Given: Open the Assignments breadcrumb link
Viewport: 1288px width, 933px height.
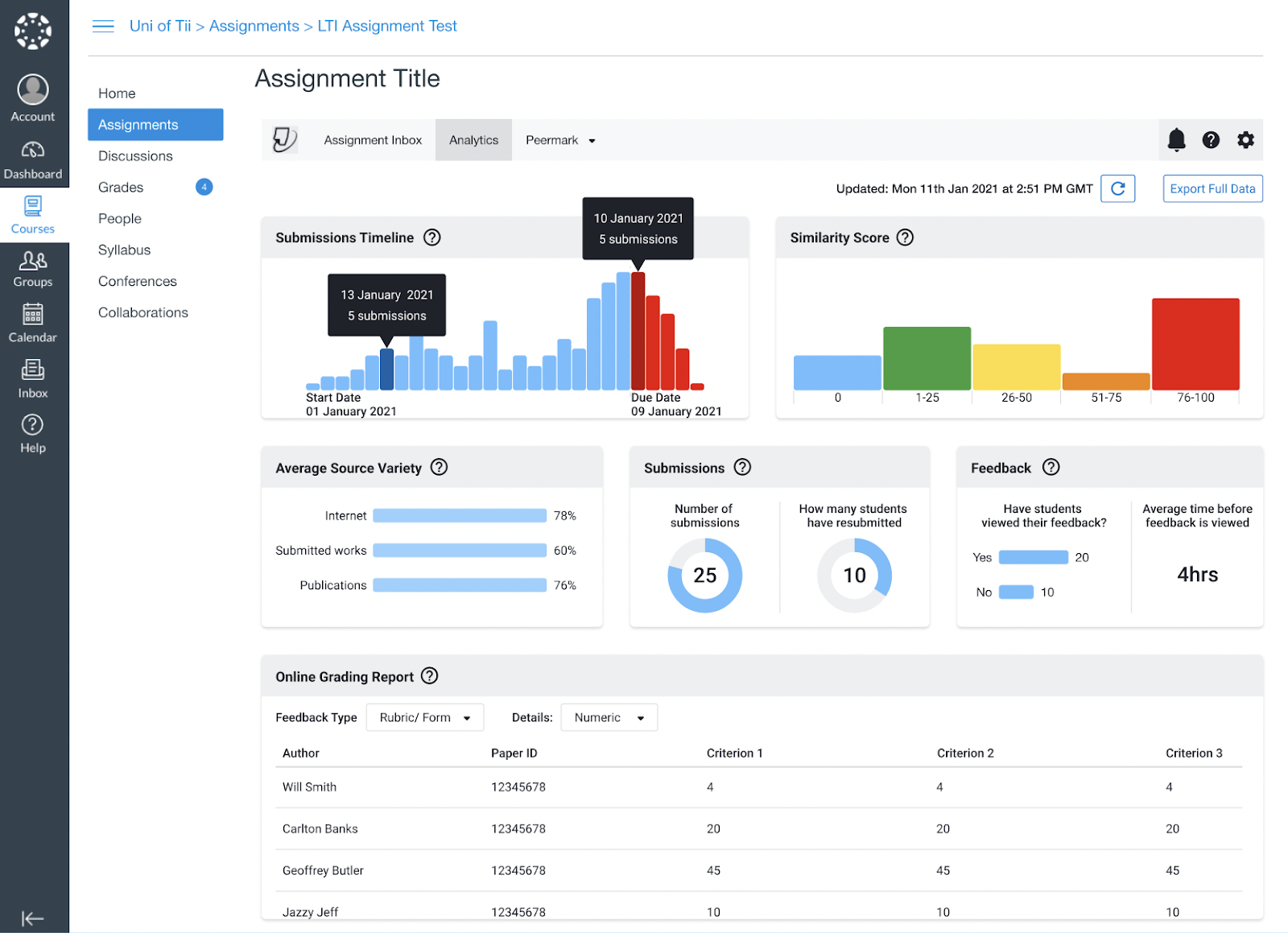Looking at the screenshot, I should pos(254,26).
